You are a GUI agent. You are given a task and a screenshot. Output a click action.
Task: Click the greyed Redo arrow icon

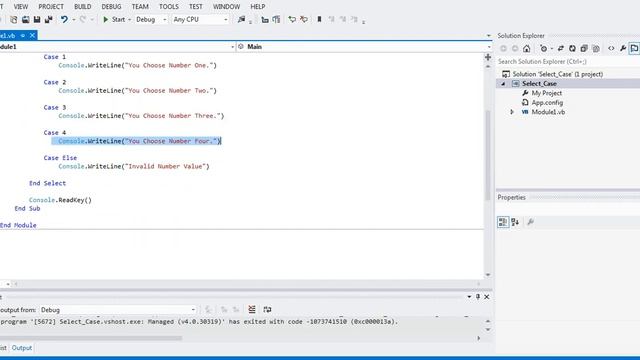point(83,19)
